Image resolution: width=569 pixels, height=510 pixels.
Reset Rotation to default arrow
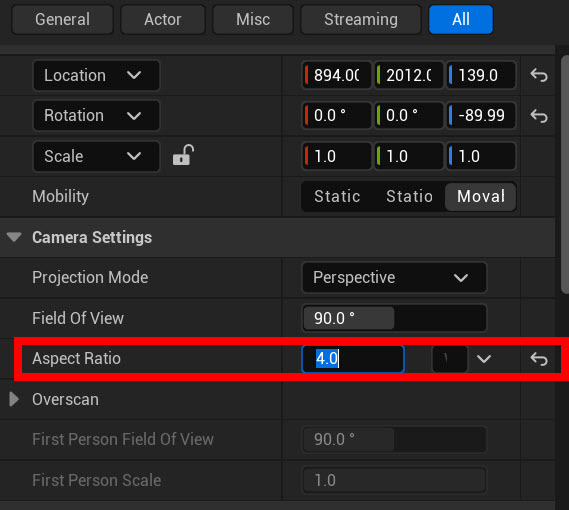(x=539, y=116)
